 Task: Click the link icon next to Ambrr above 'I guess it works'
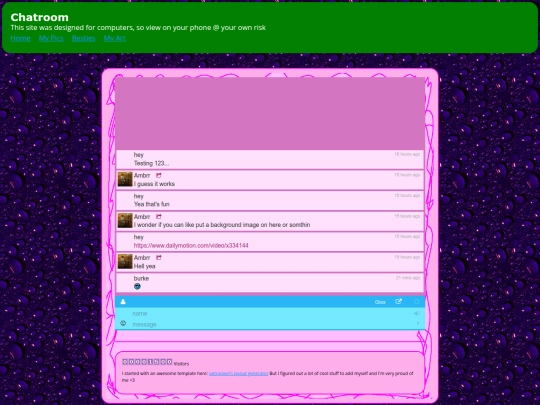point(158,175)
